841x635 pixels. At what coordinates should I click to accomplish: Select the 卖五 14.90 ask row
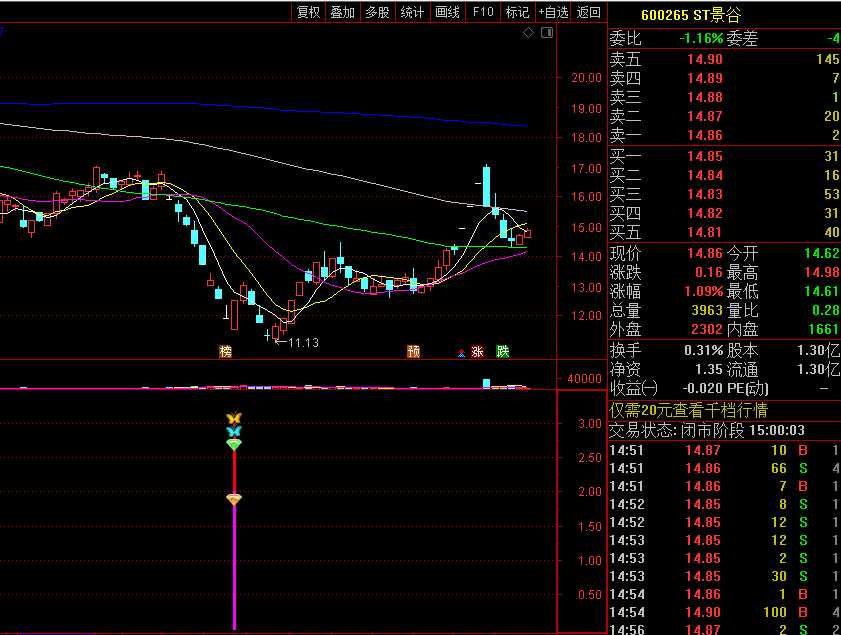(724, 59)
